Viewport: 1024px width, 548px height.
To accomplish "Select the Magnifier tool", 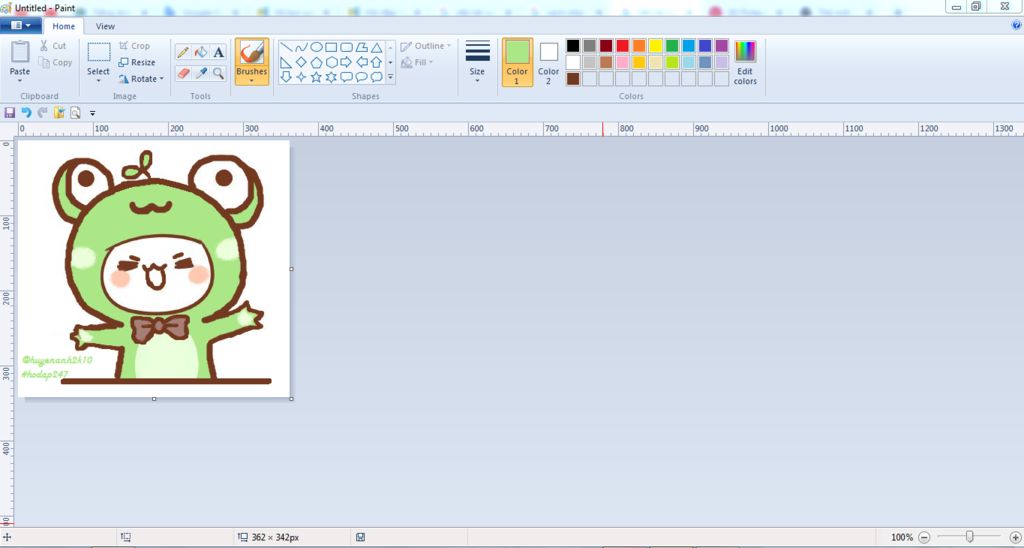I will (x=219, y=73).
